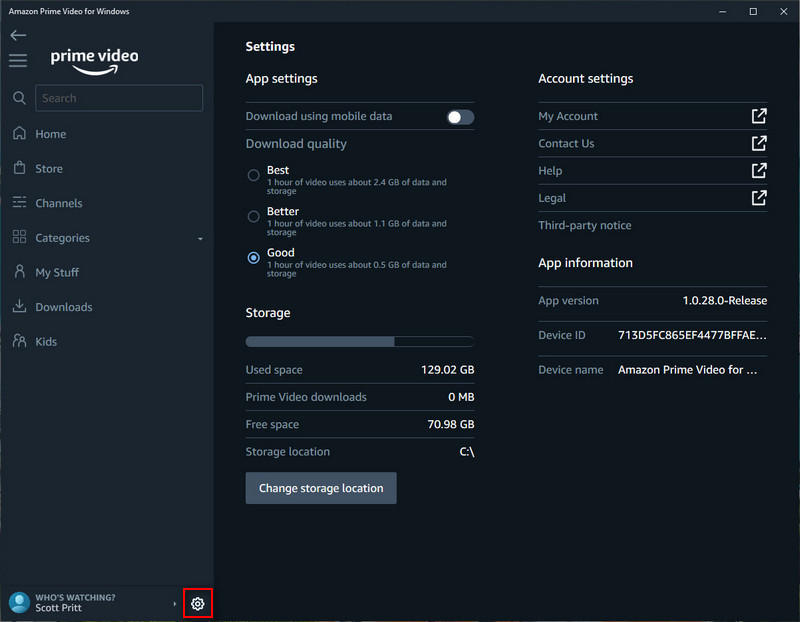
Task: Select Better download quality
Action: (253, 217)
